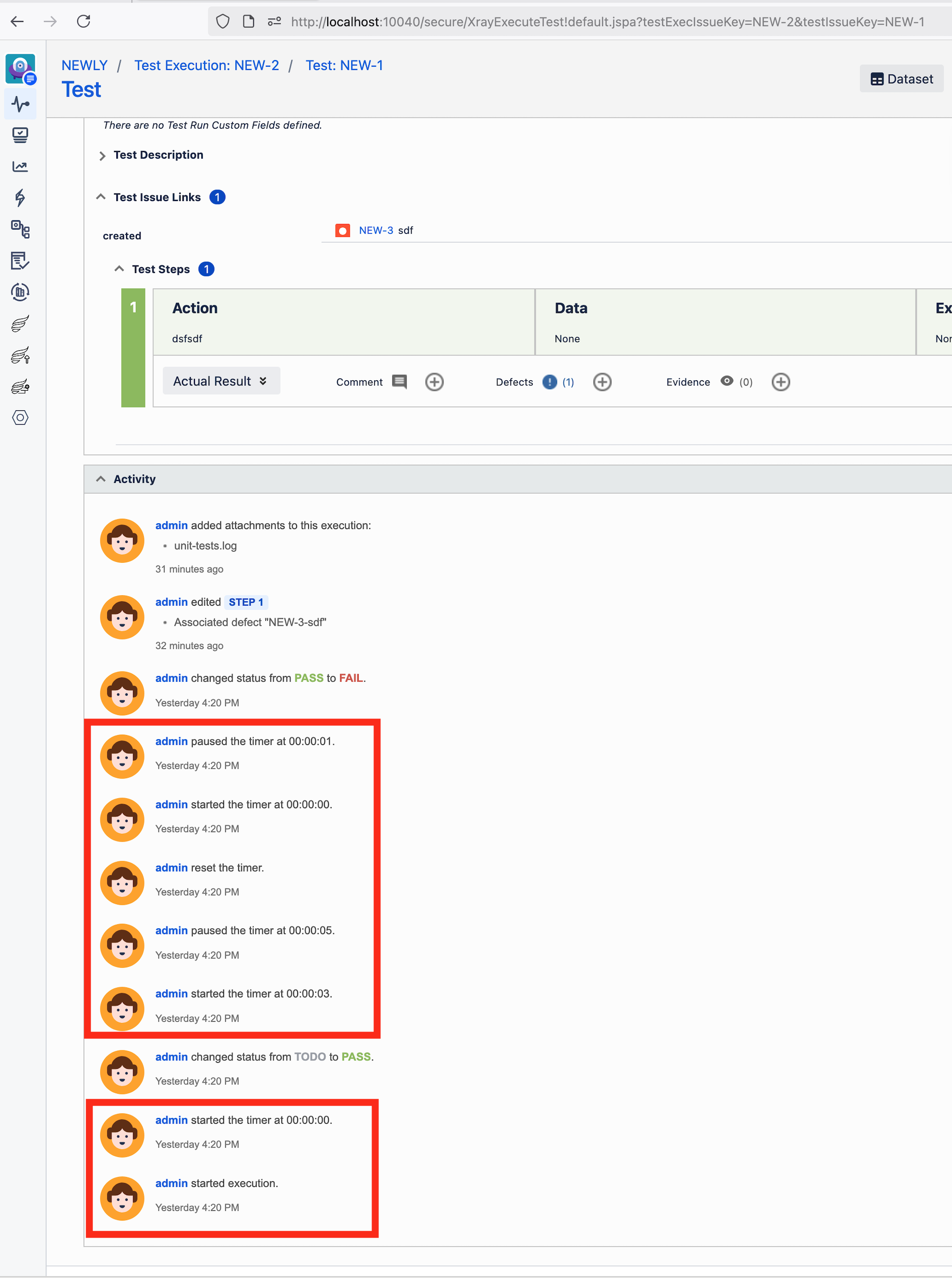952x1278 pixels.
Task: Open the Defects (1) count link
Action: pos(568,382)
